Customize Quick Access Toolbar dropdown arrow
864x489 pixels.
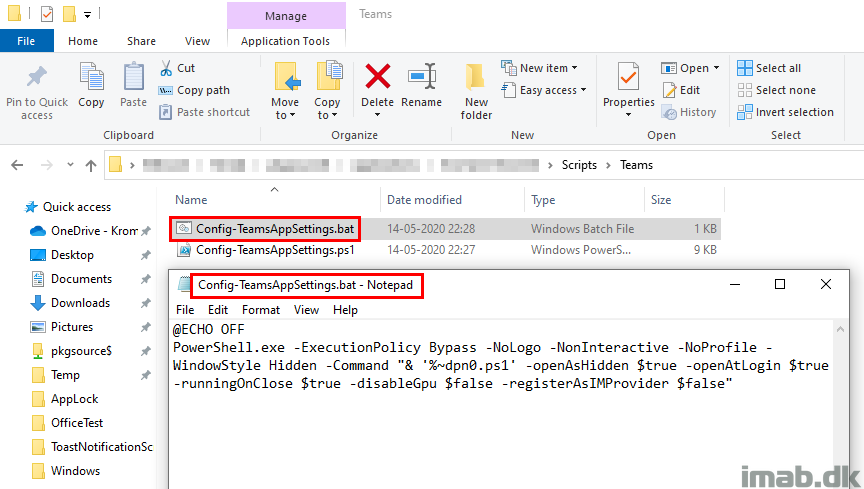(87, 14)
